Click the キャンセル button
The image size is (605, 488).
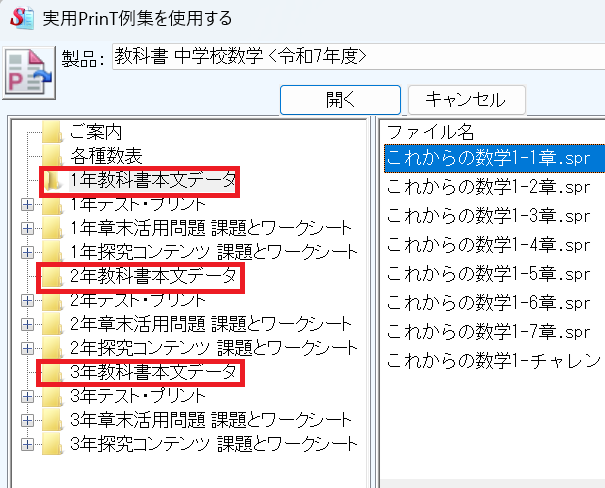click(466, 100)
